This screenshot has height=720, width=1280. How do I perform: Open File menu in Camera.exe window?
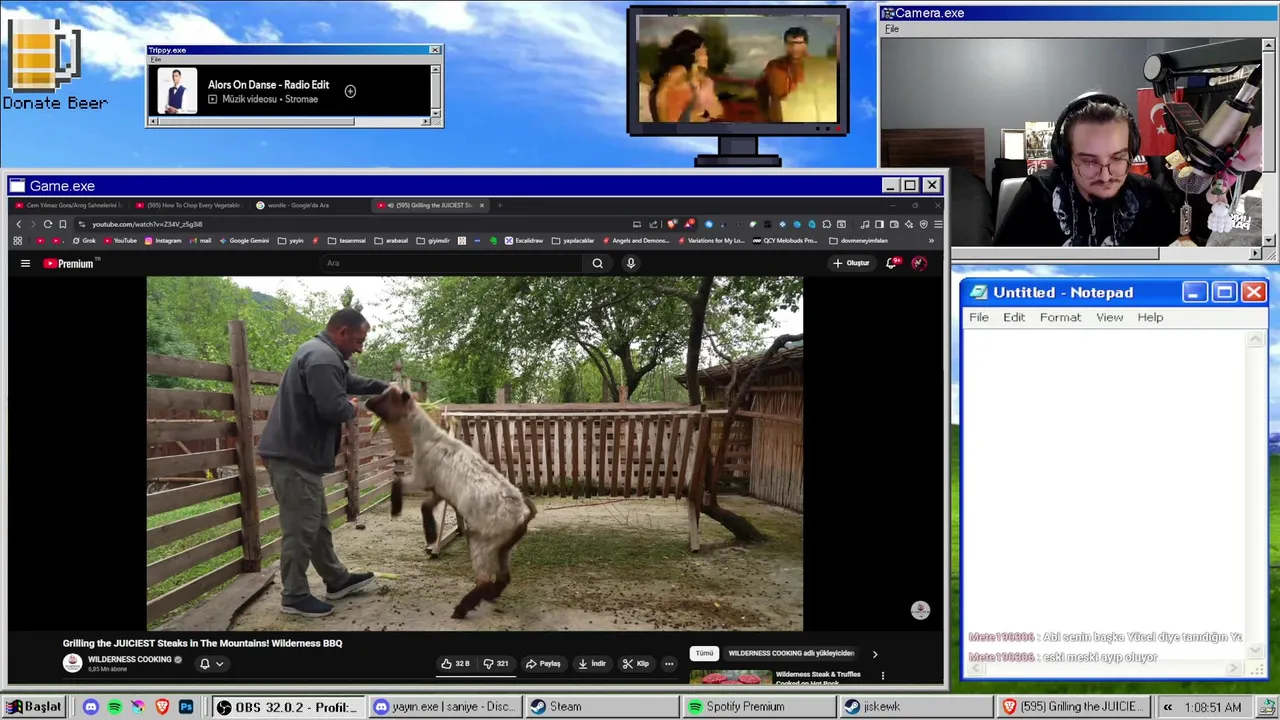(x=891, y=29)
